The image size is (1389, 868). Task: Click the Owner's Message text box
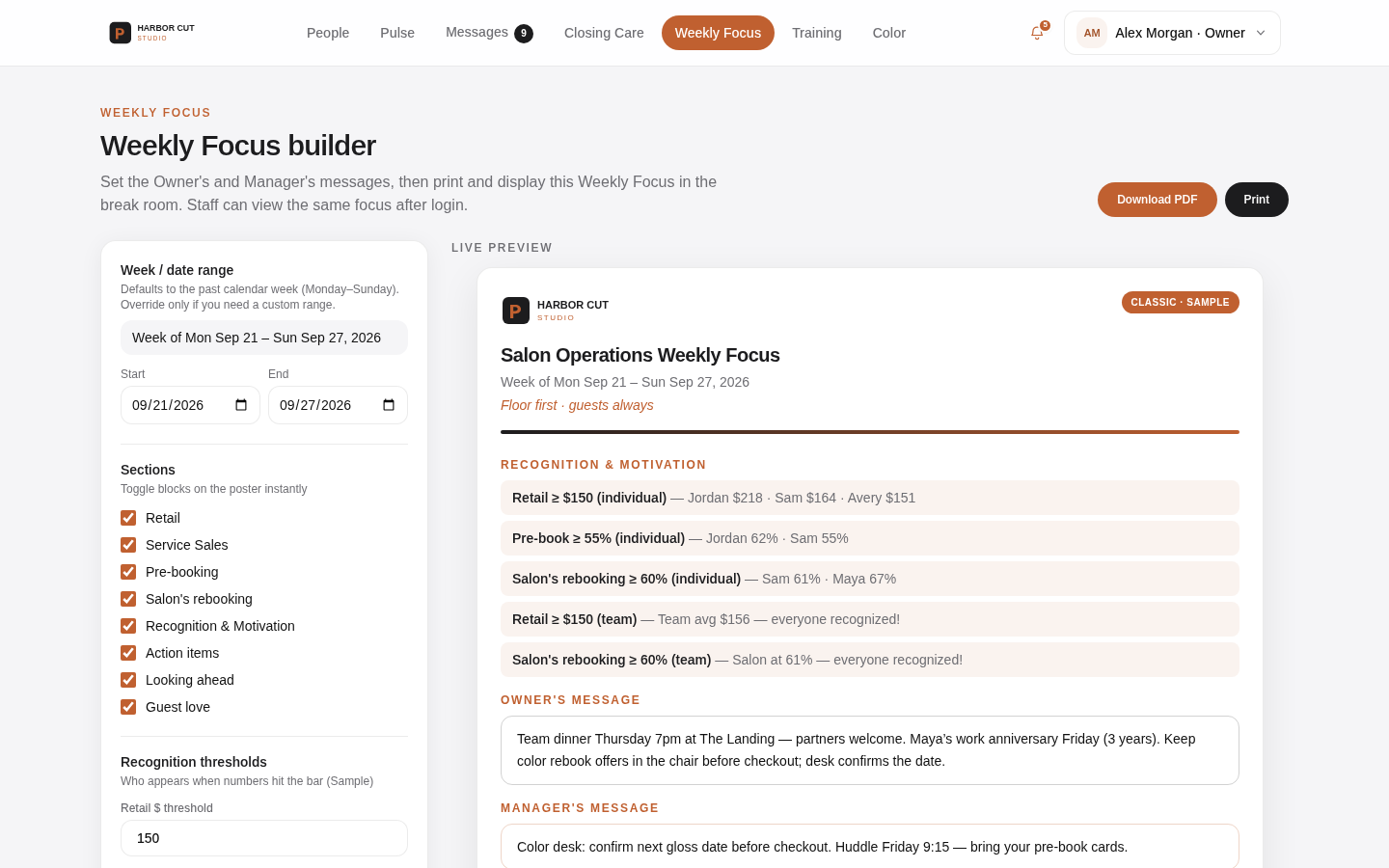click(x=870, y=750)
